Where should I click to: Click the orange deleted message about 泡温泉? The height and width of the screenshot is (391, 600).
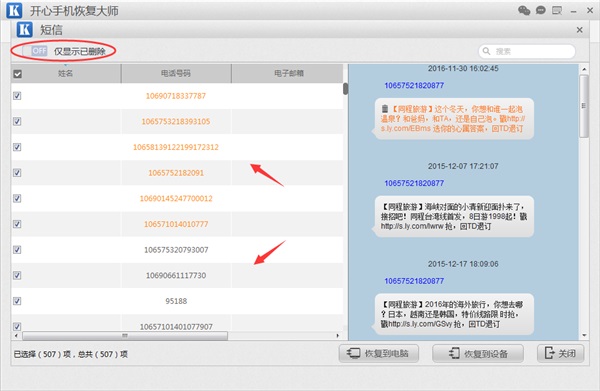pos(452,119)
